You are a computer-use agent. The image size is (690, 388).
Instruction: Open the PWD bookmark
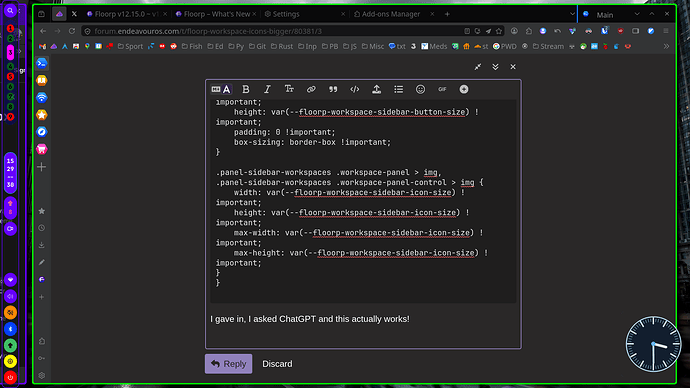505,46
